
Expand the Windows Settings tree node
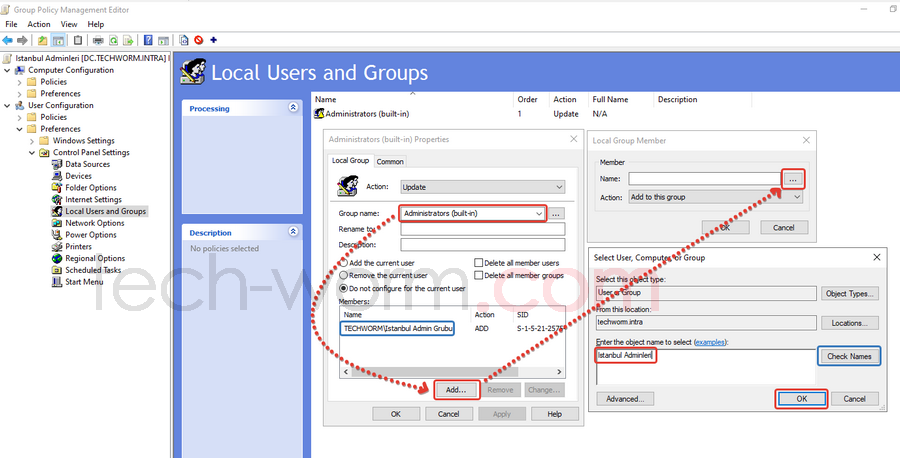pyautogui.click(x=31, y=141)
